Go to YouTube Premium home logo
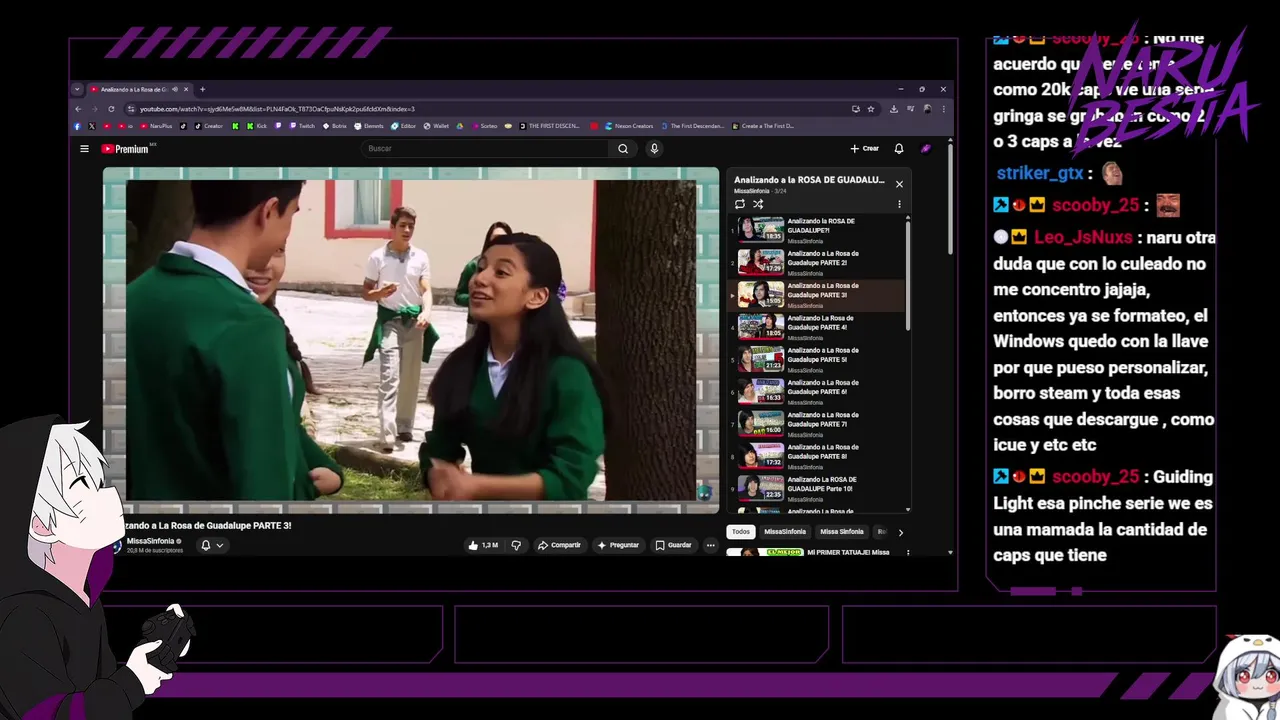The image size is (1280, 720). tap(125, 149)
